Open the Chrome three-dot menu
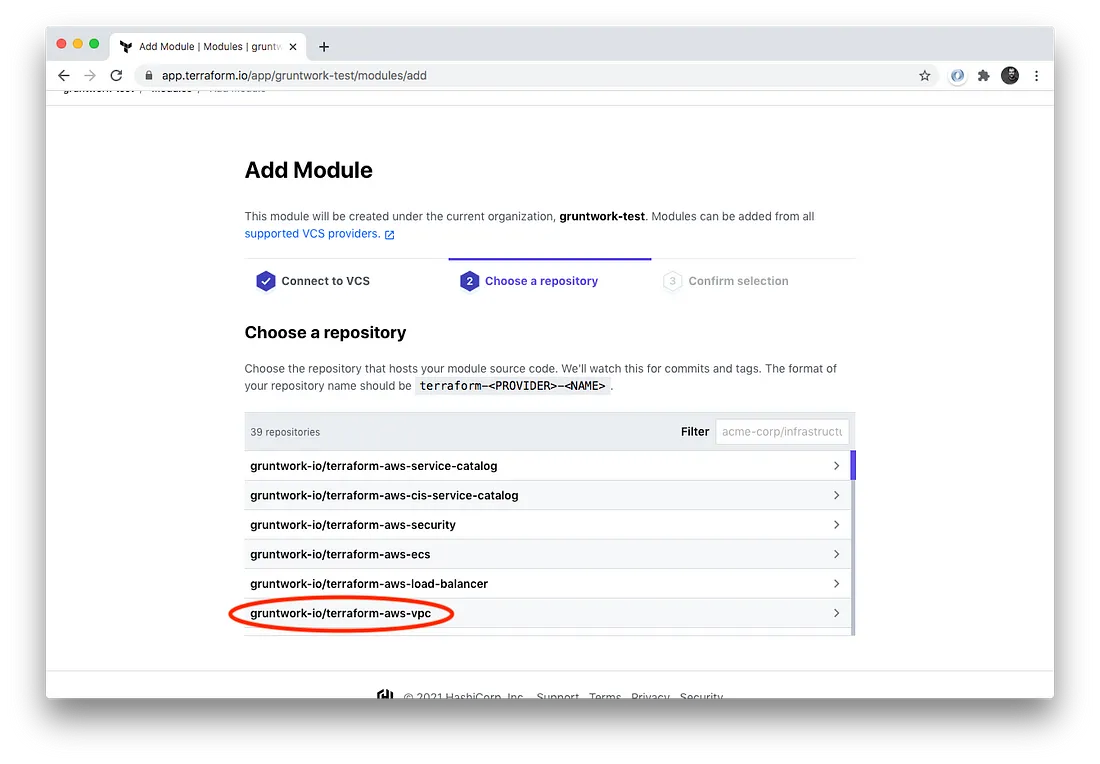The height and width of the screenshot is (764, 1100). pos(1036,76)
